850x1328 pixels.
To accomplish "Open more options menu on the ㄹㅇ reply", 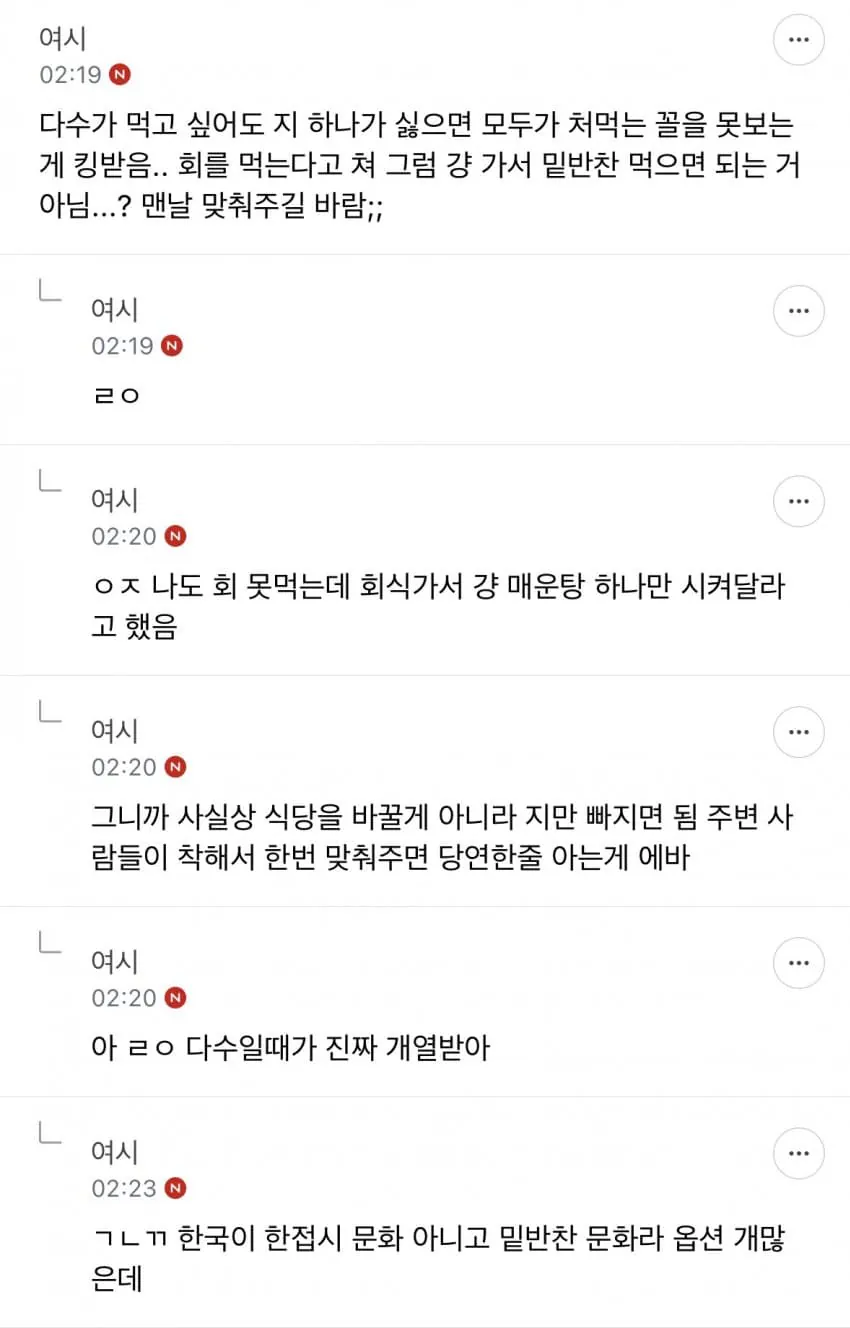I will coord(799,311).
